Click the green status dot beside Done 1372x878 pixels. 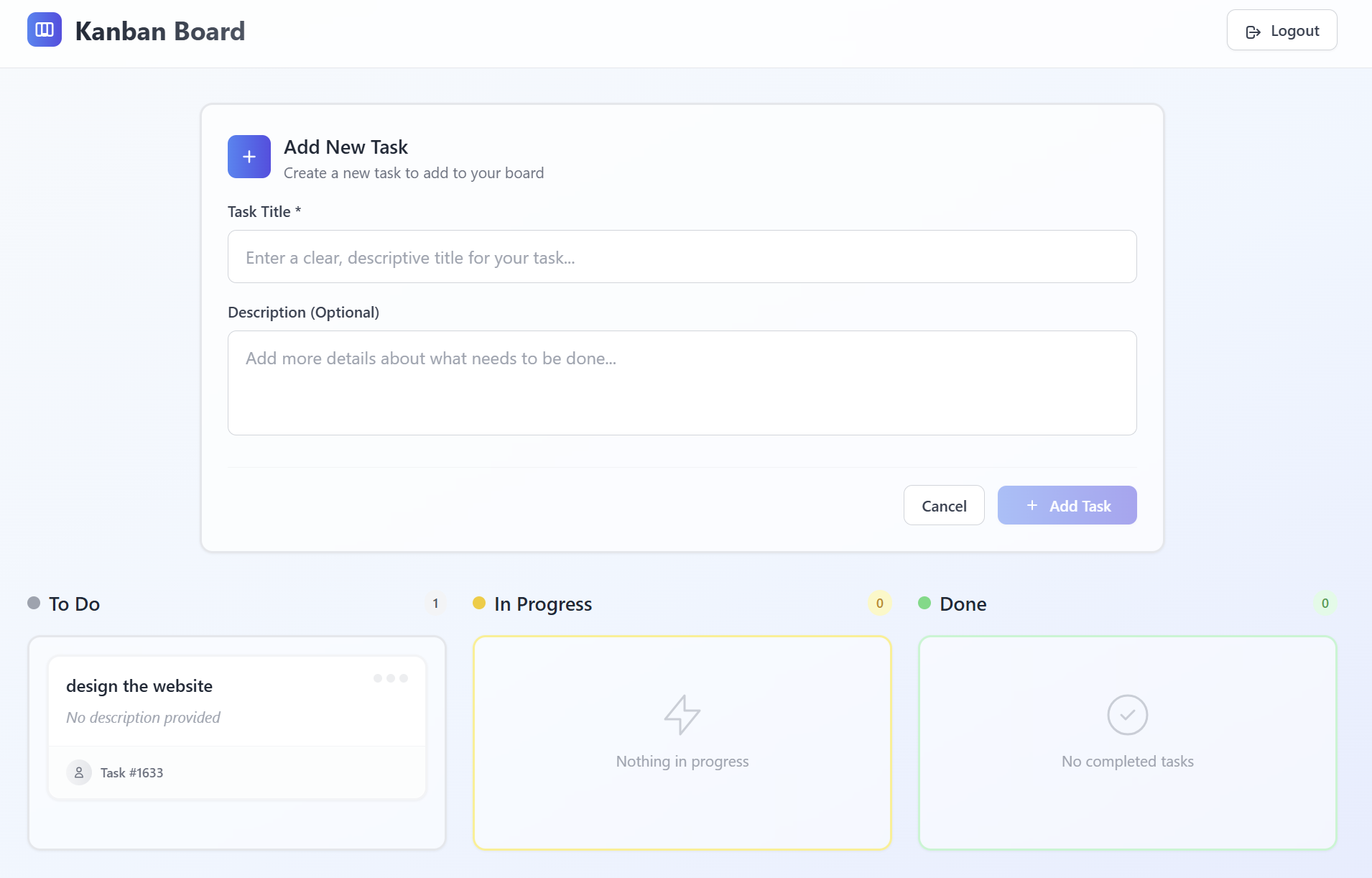click(x=924, y=603)
